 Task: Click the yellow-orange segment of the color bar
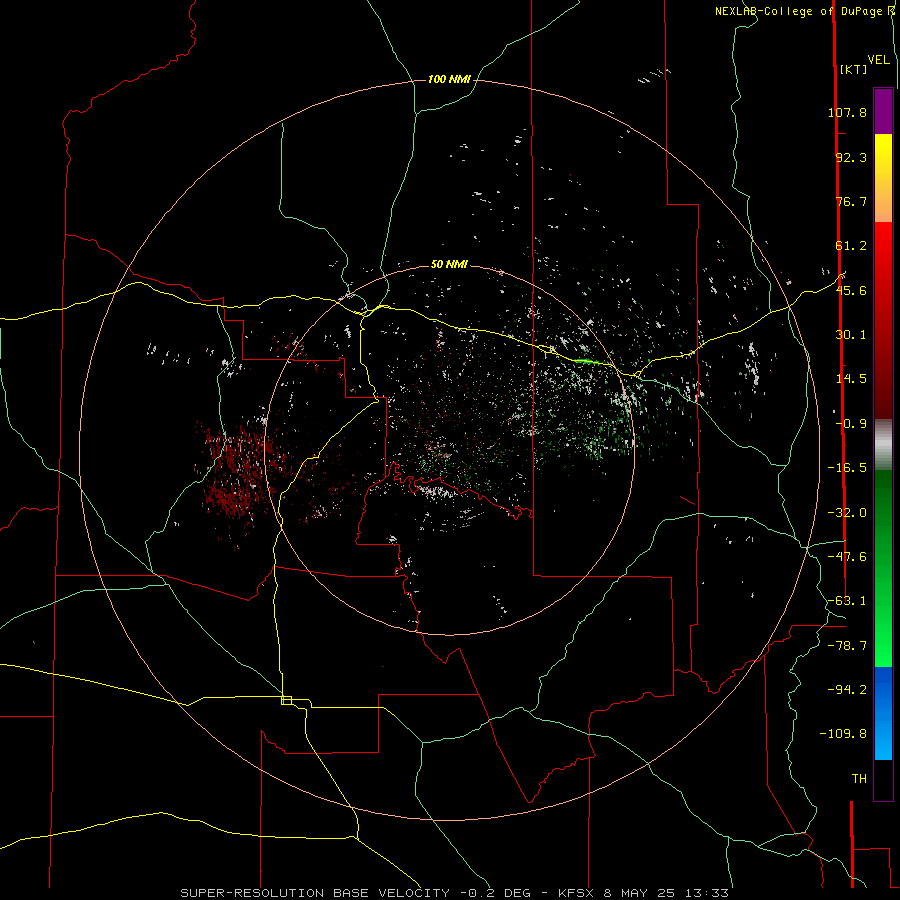883,178
